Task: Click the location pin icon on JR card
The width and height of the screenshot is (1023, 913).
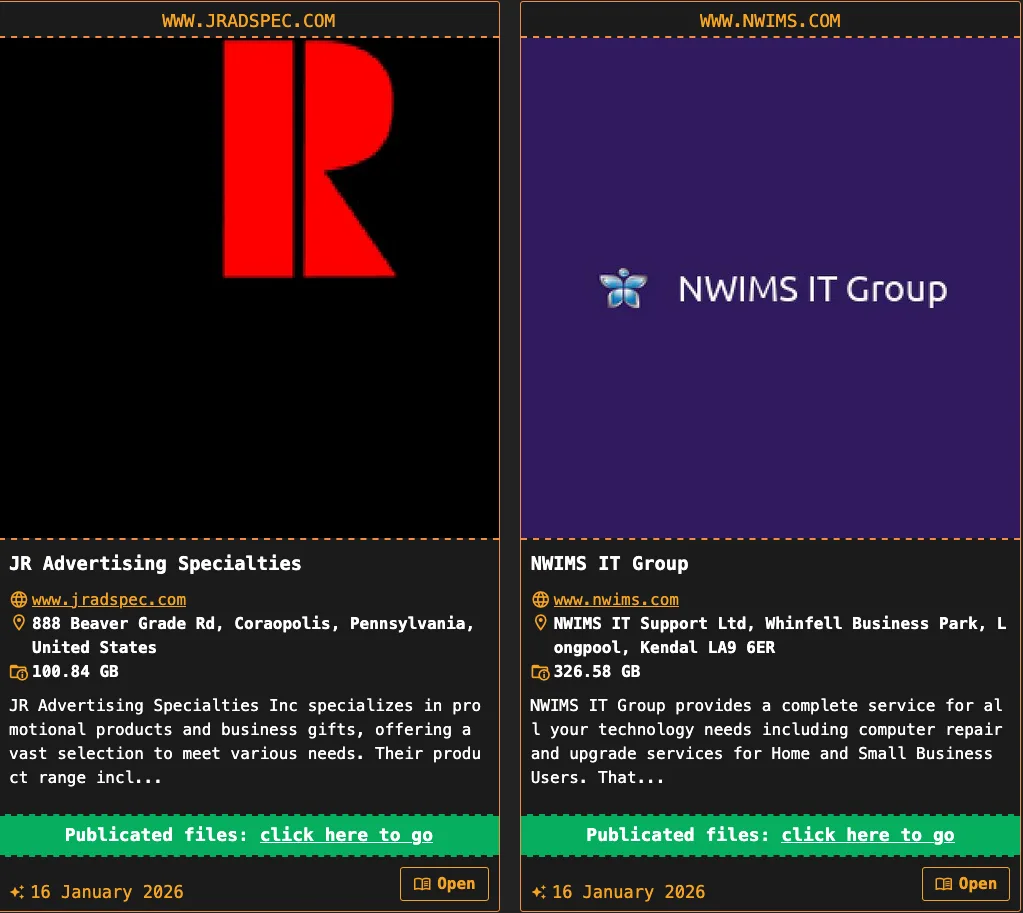Action: [x=18, y=623]
